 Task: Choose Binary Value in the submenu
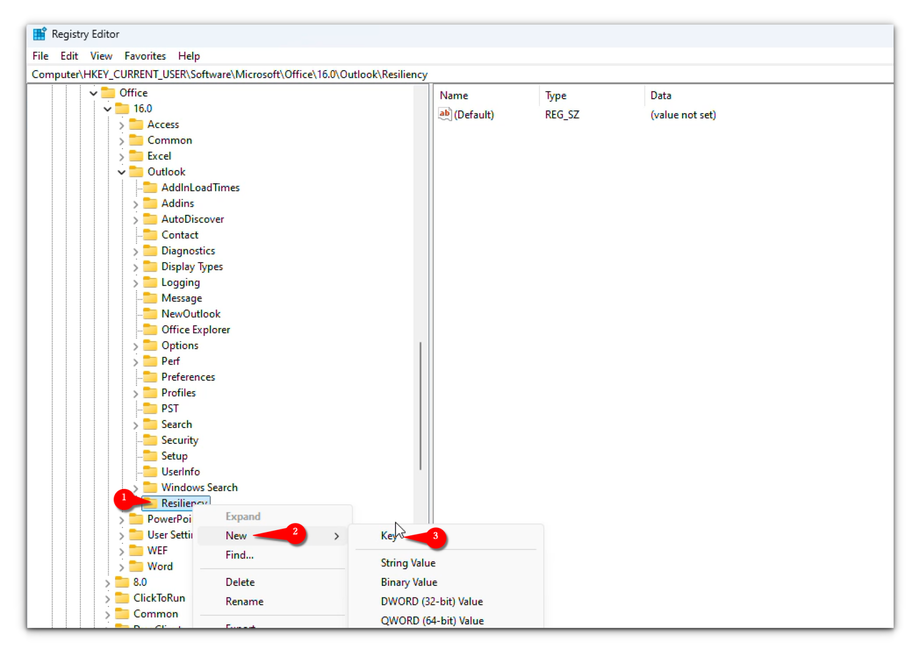(446, 583)
